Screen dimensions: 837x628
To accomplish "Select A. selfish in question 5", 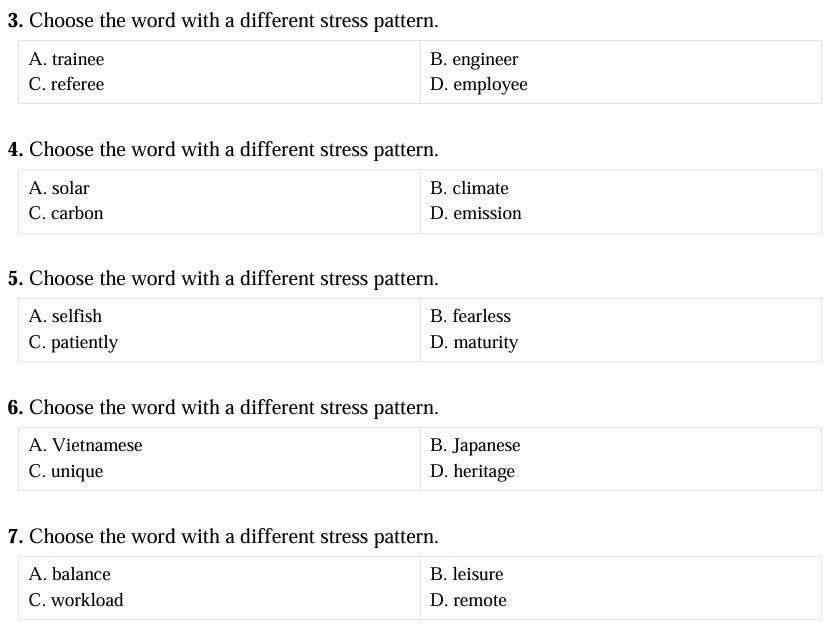I will click(x=65, y=316).
